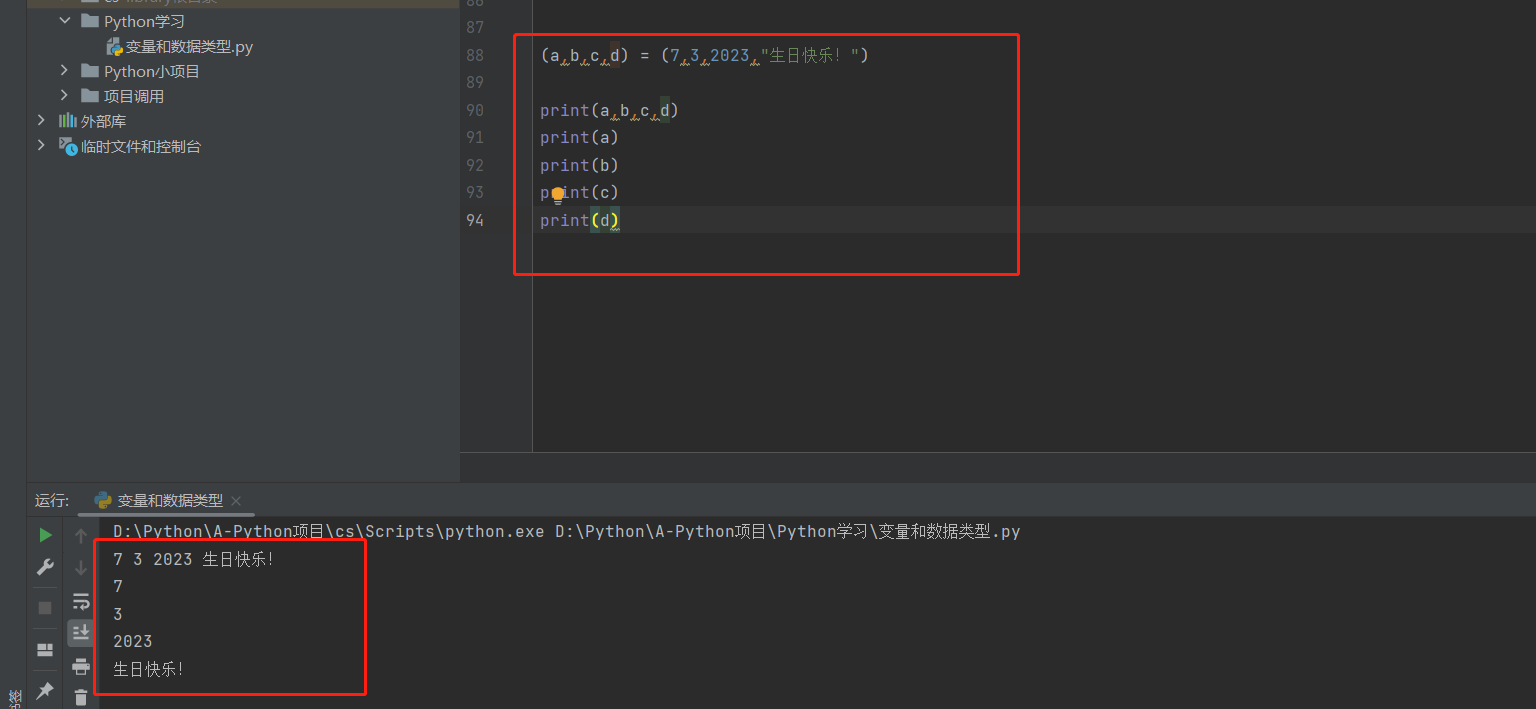The height and width of the screenshot is (709, 1536).
Task: Clear console output with the trash icon
Action: [81, 697]
